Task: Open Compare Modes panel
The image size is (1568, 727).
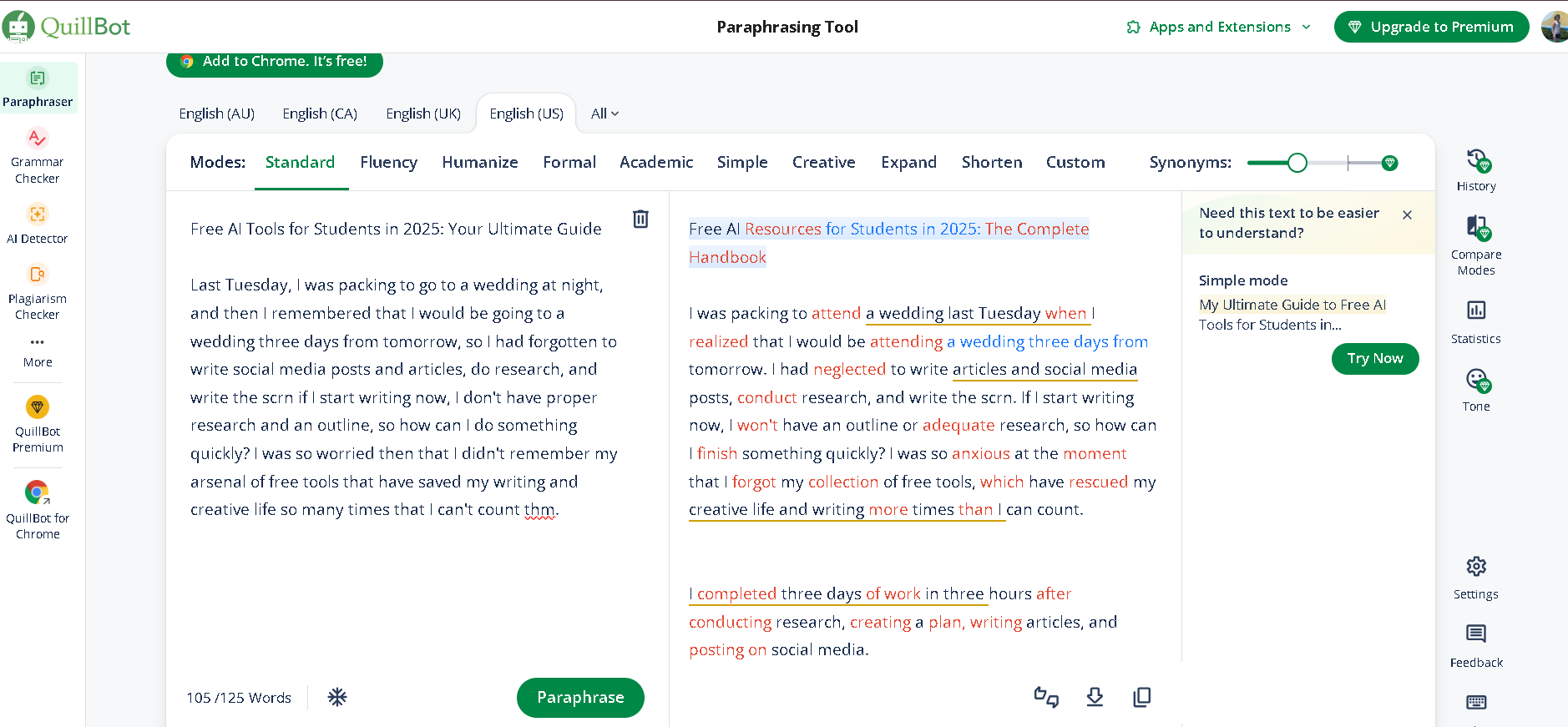Action: 1476,245
